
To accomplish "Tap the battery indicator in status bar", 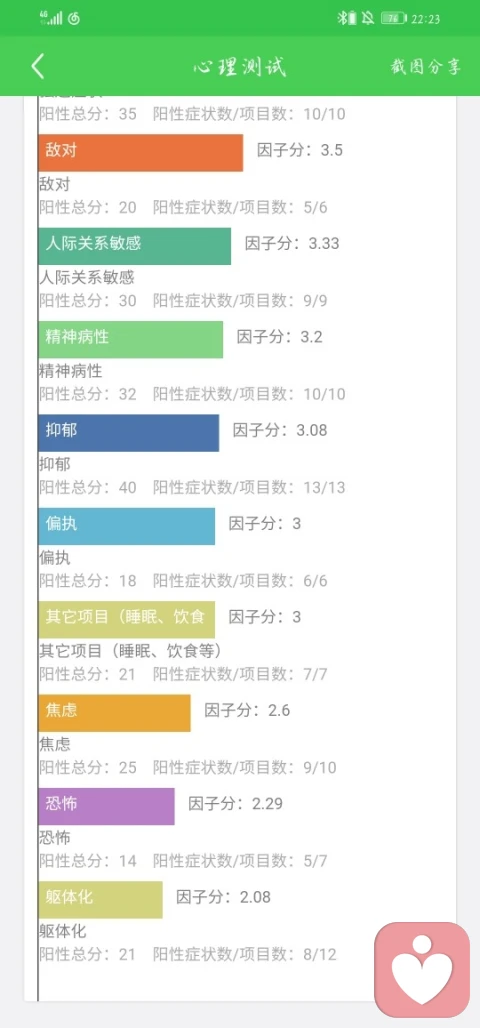I will (x=393, y=18).
